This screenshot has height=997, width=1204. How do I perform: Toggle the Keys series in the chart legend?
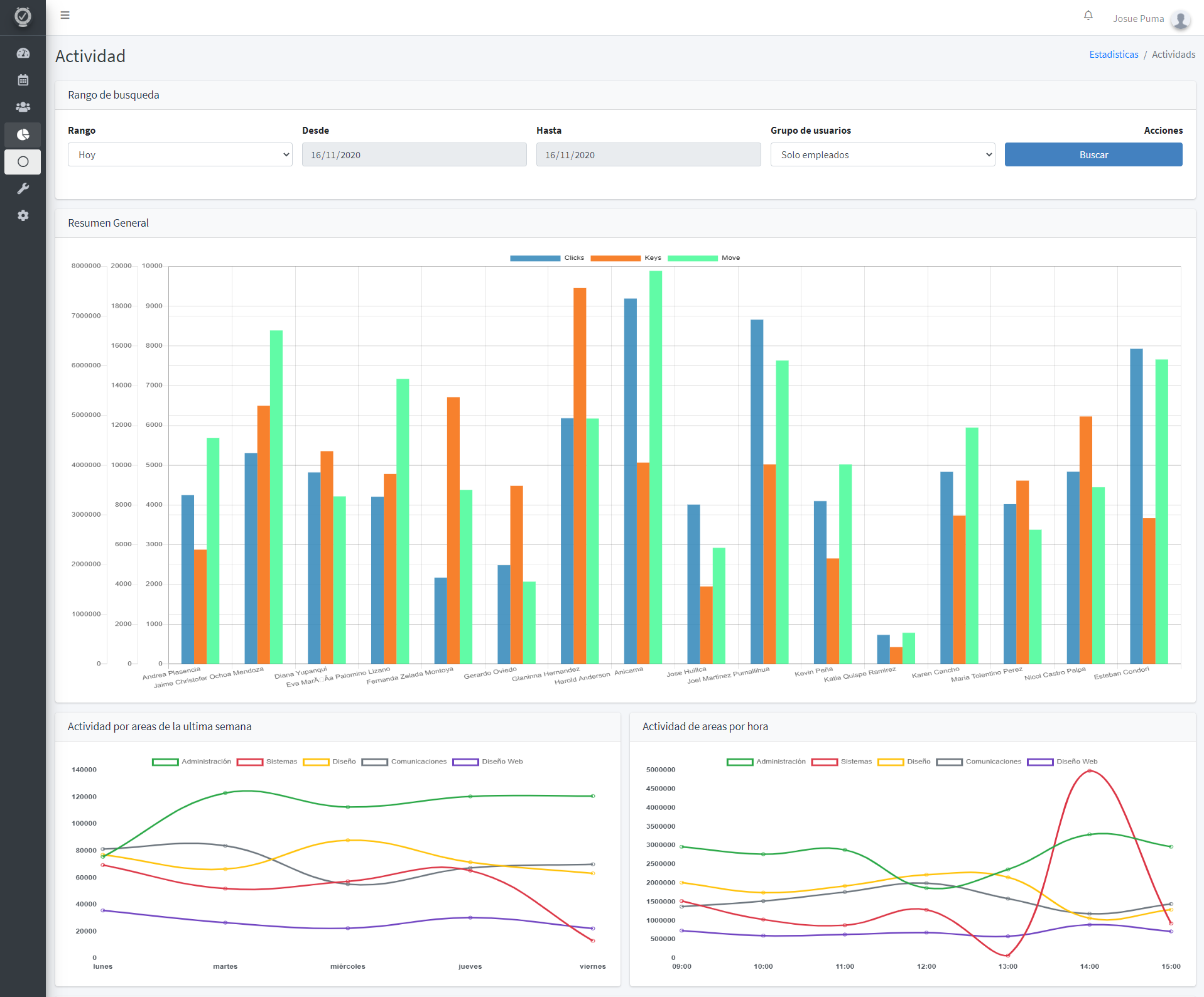coord(626,258)
